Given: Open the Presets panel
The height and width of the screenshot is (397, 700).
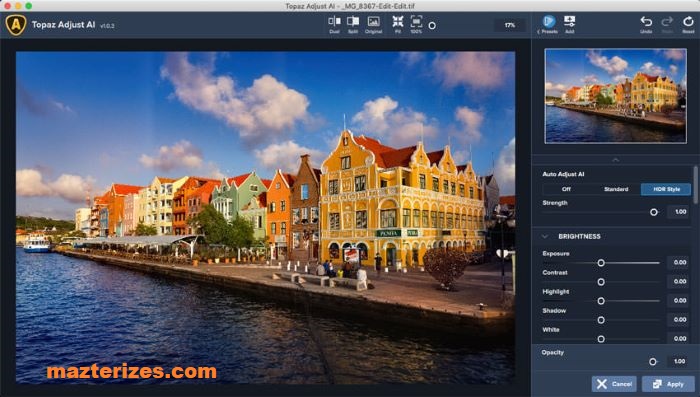Looking at the screenshot, I should point(548,24).
